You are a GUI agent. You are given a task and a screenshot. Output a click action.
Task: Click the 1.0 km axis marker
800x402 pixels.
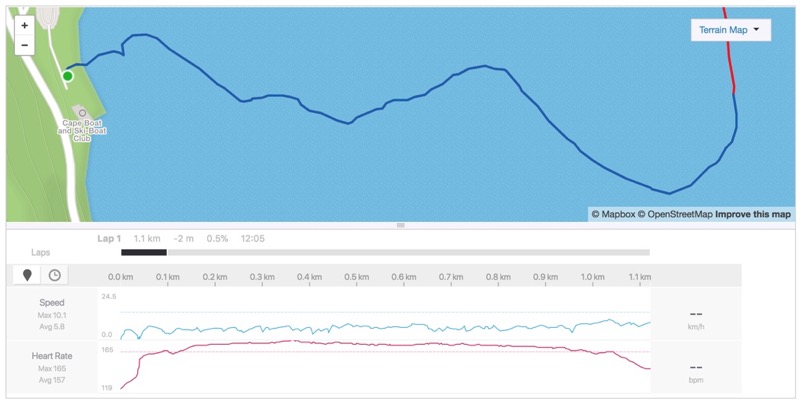pos(592,277)
